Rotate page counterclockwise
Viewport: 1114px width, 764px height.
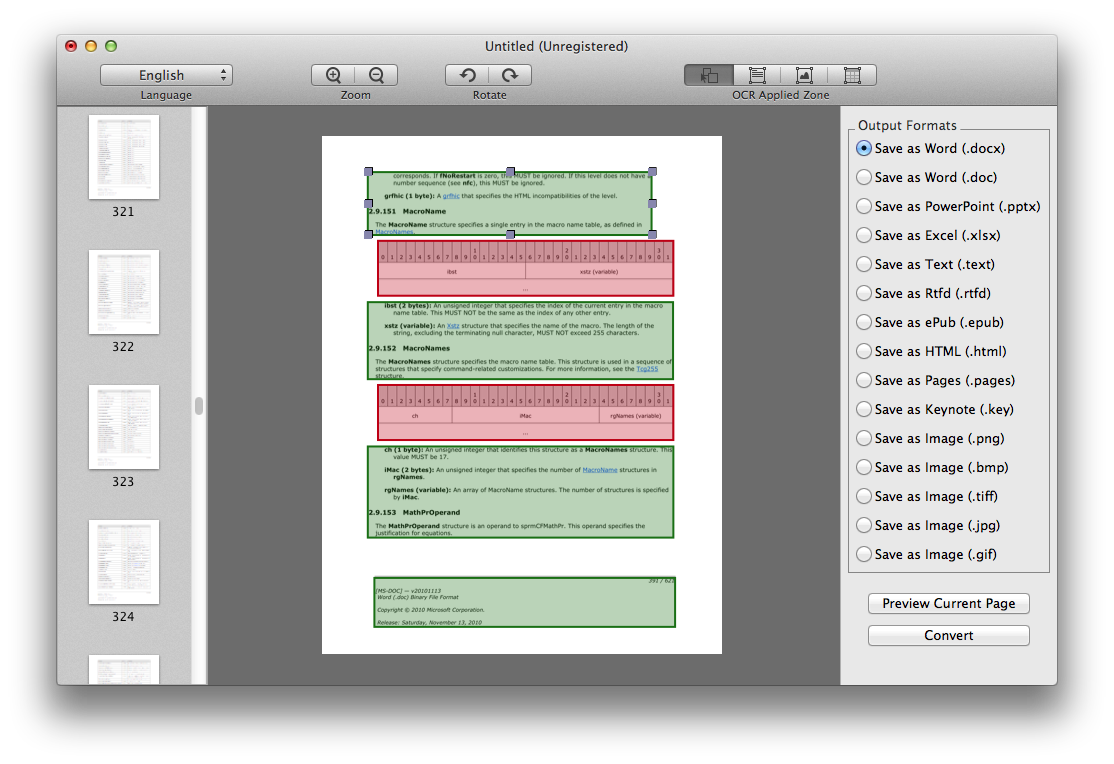pyautogui.click(x=467, y=75)
